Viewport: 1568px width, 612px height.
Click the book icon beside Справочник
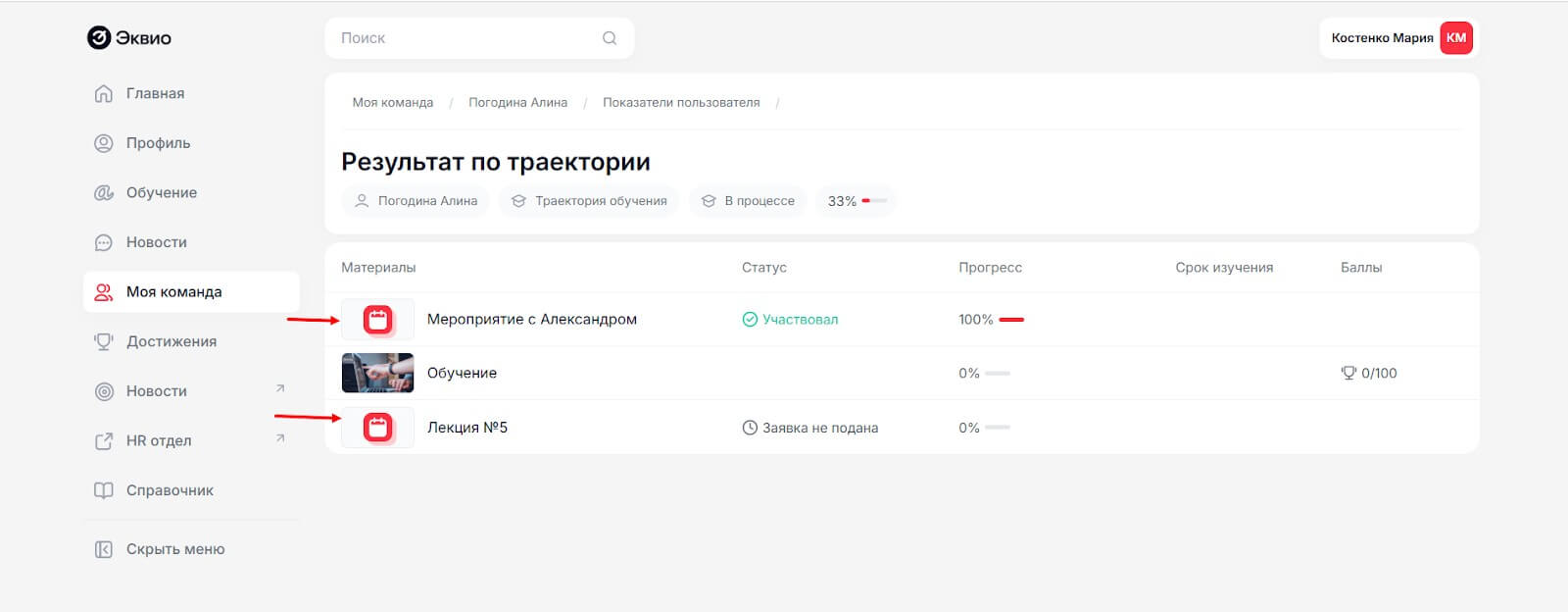[x=104, y=490]
